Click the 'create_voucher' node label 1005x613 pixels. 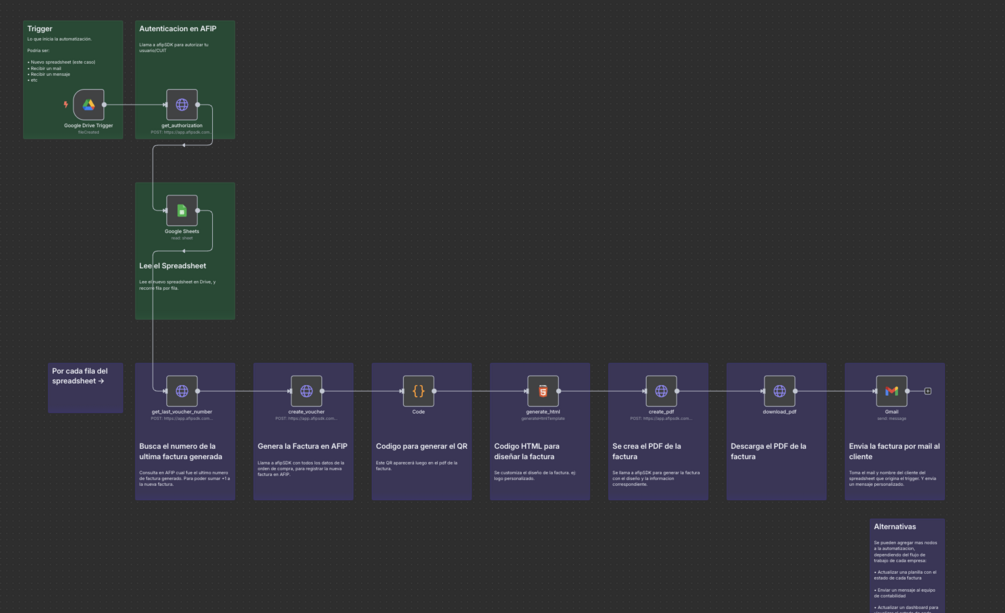point(306,412)
